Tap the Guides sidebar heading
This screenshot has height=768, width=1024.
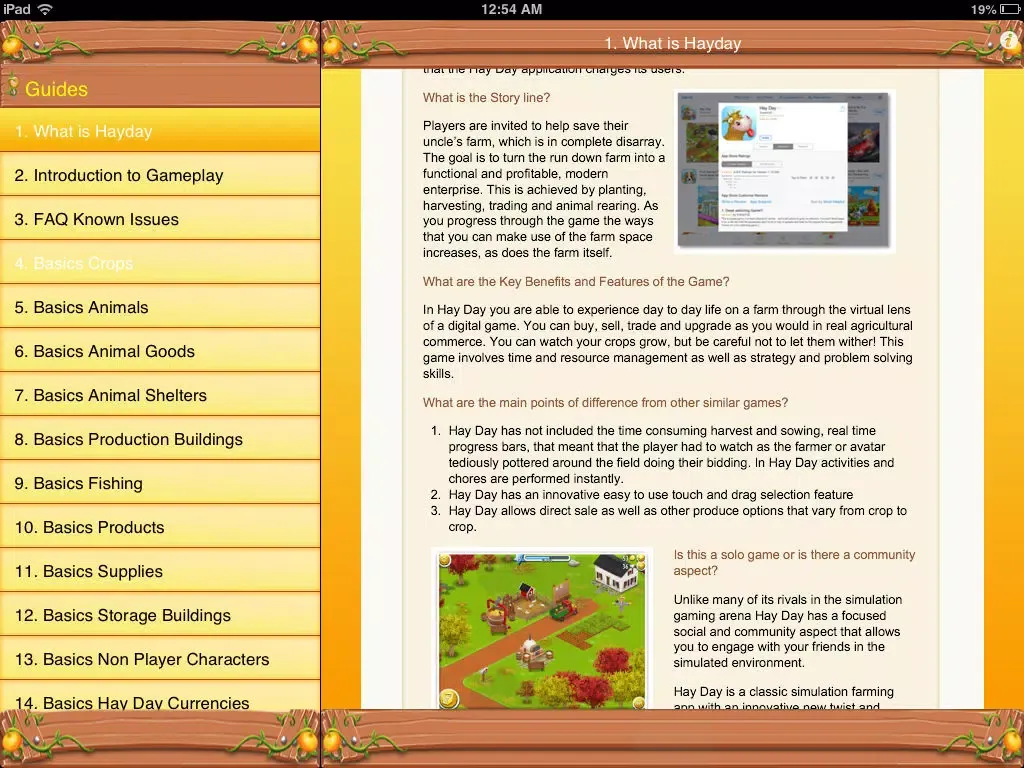[56, 89]
